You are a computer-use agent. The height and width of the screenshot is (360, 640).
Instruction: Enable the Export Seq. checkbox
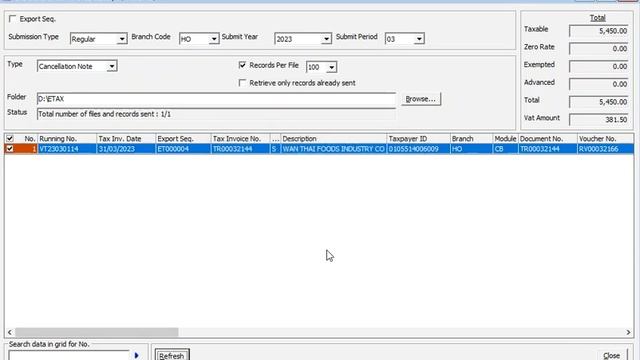click(x=13, y=19)
